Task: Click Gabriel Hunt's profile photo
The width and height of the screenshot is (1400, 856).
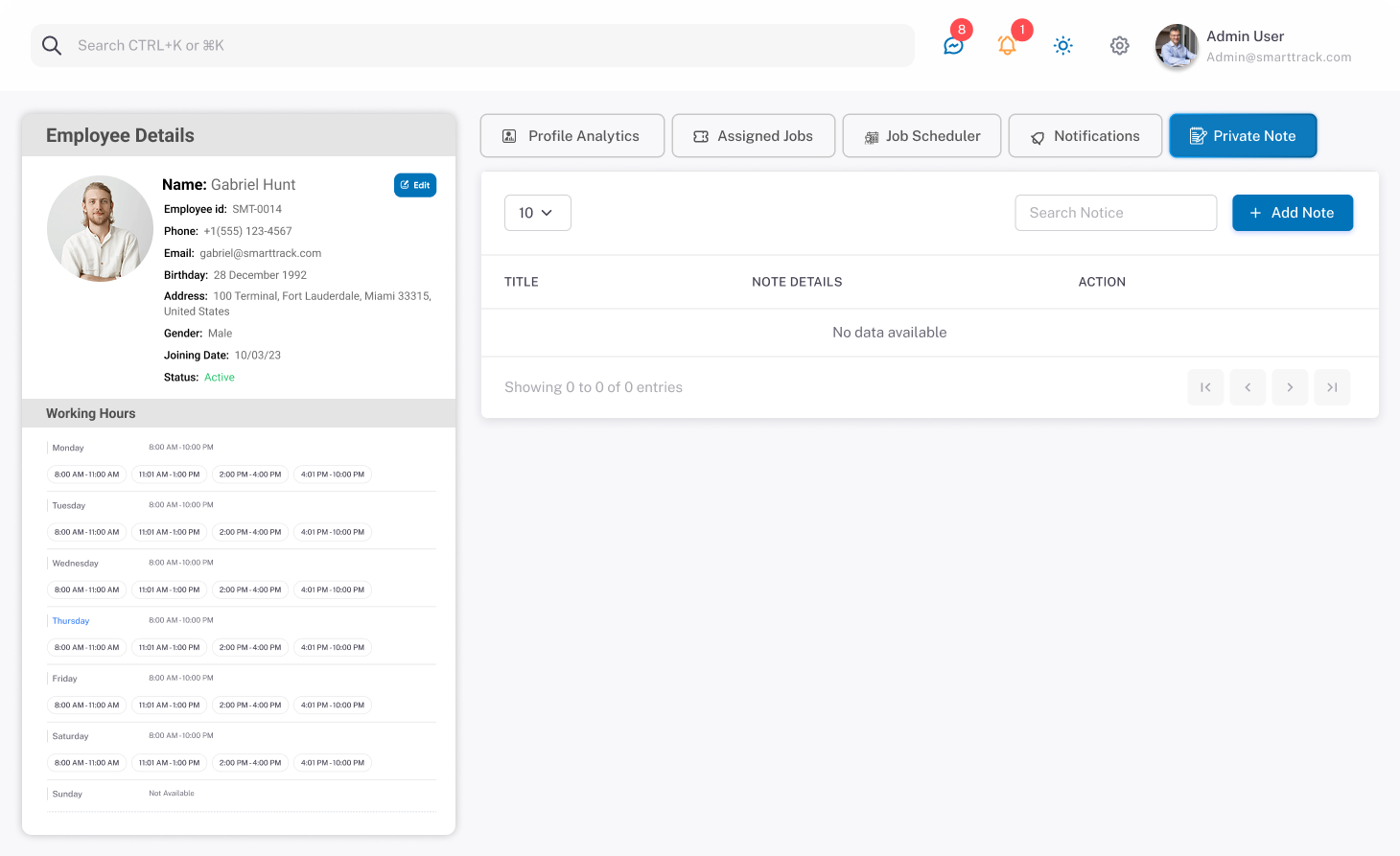Action: tap(100, 228)
